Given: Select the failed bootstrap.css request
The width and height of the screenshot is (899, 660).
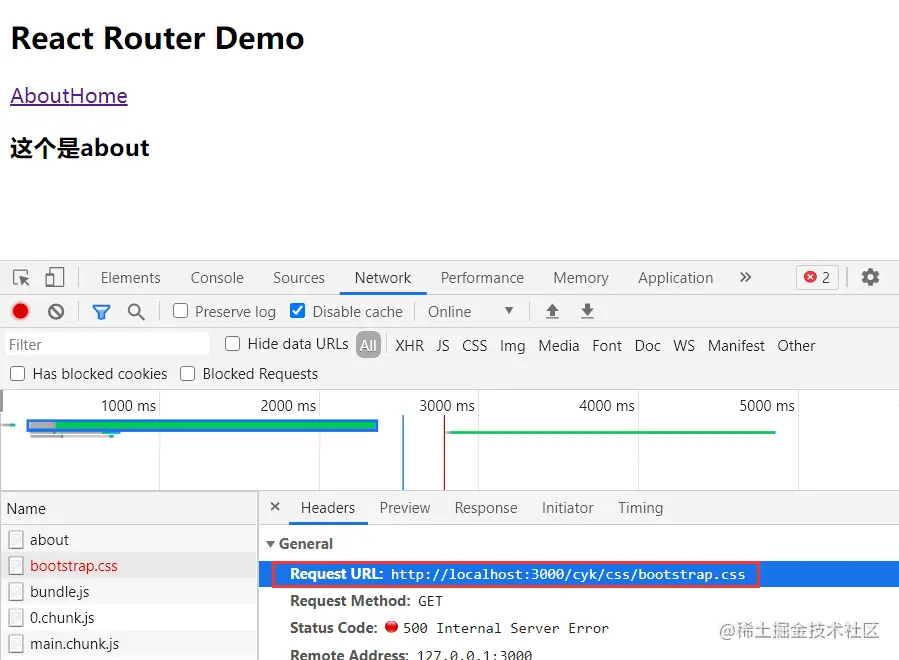Looking at the screenshot, I should pyautogui.click(x=129, y=565).
